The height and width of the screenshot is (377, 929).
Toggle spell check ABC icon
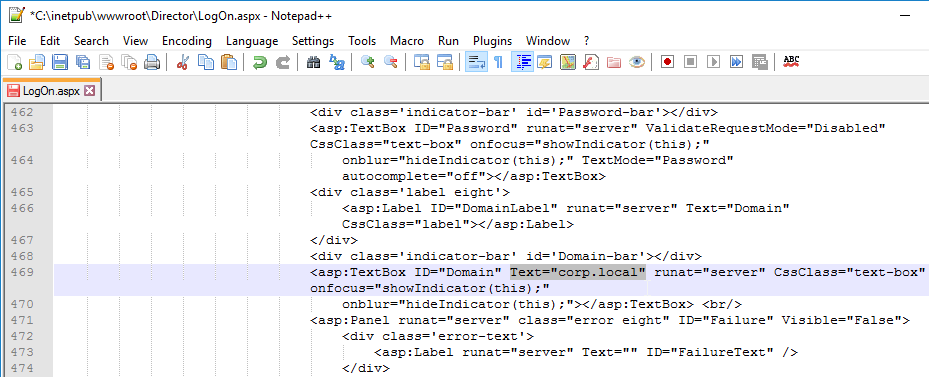coord(791,61)
